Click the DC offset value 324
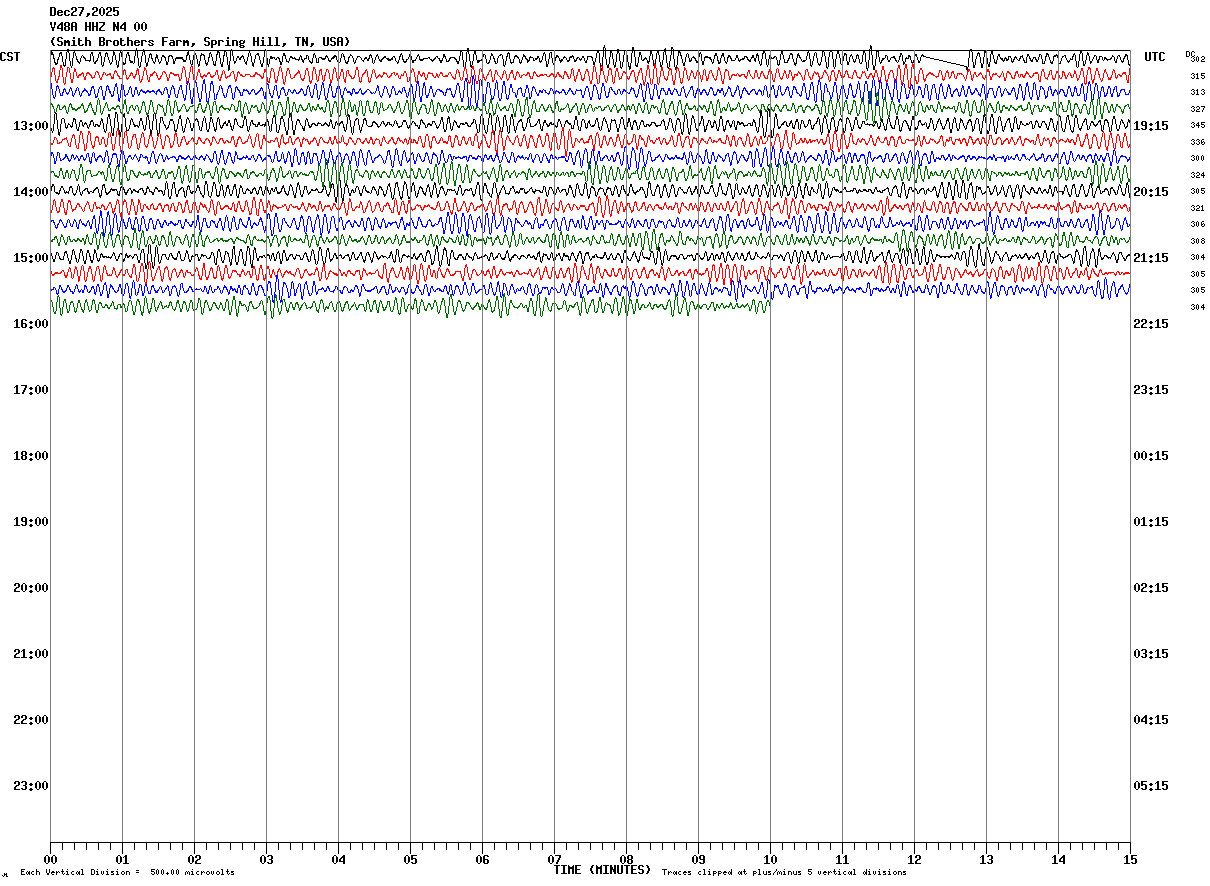The width and height of the screenshot is (1210, 886). coord(1197,175)
